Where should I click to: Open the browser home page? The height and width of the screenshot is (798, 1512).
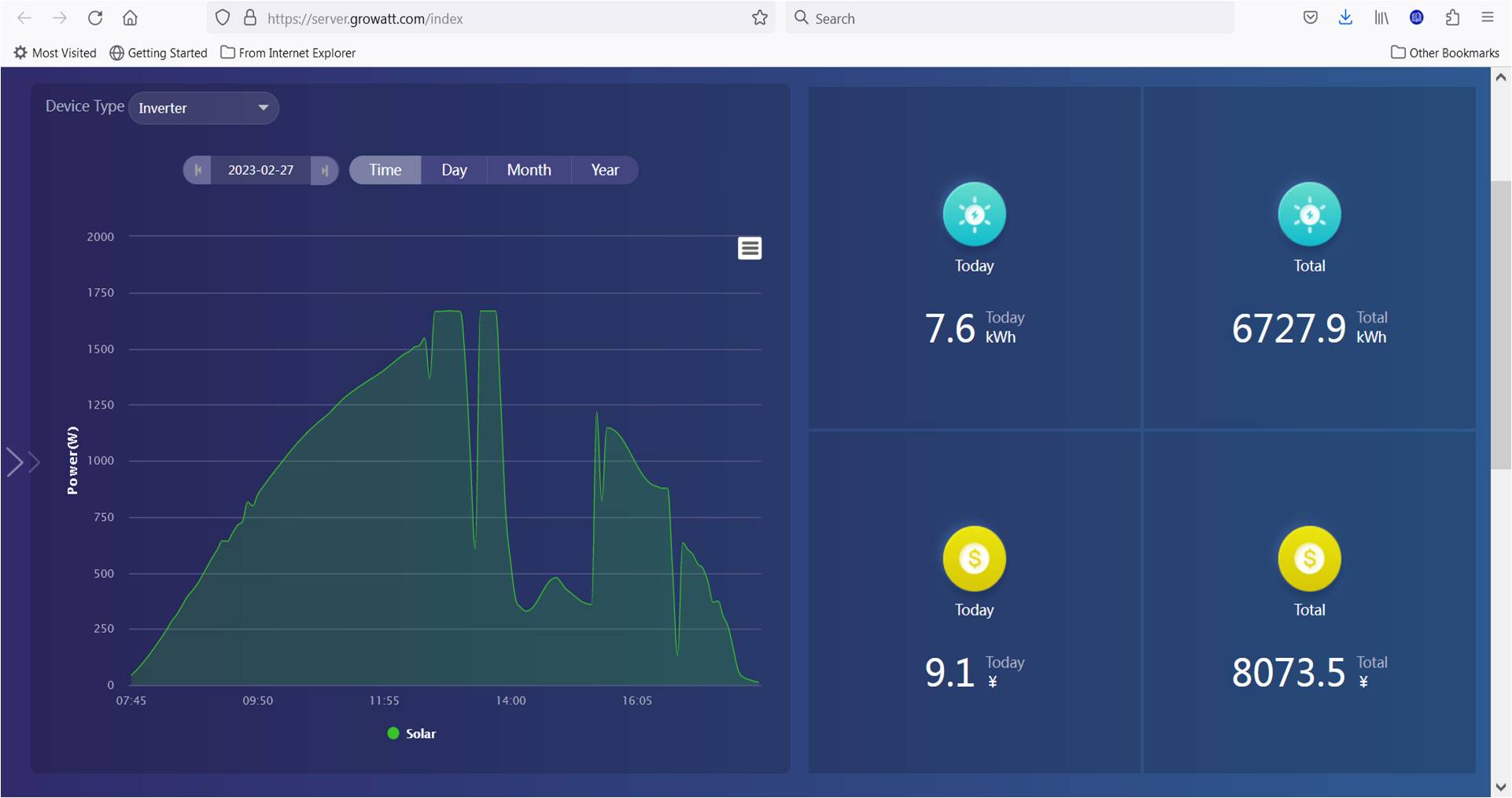click(131, 18)
